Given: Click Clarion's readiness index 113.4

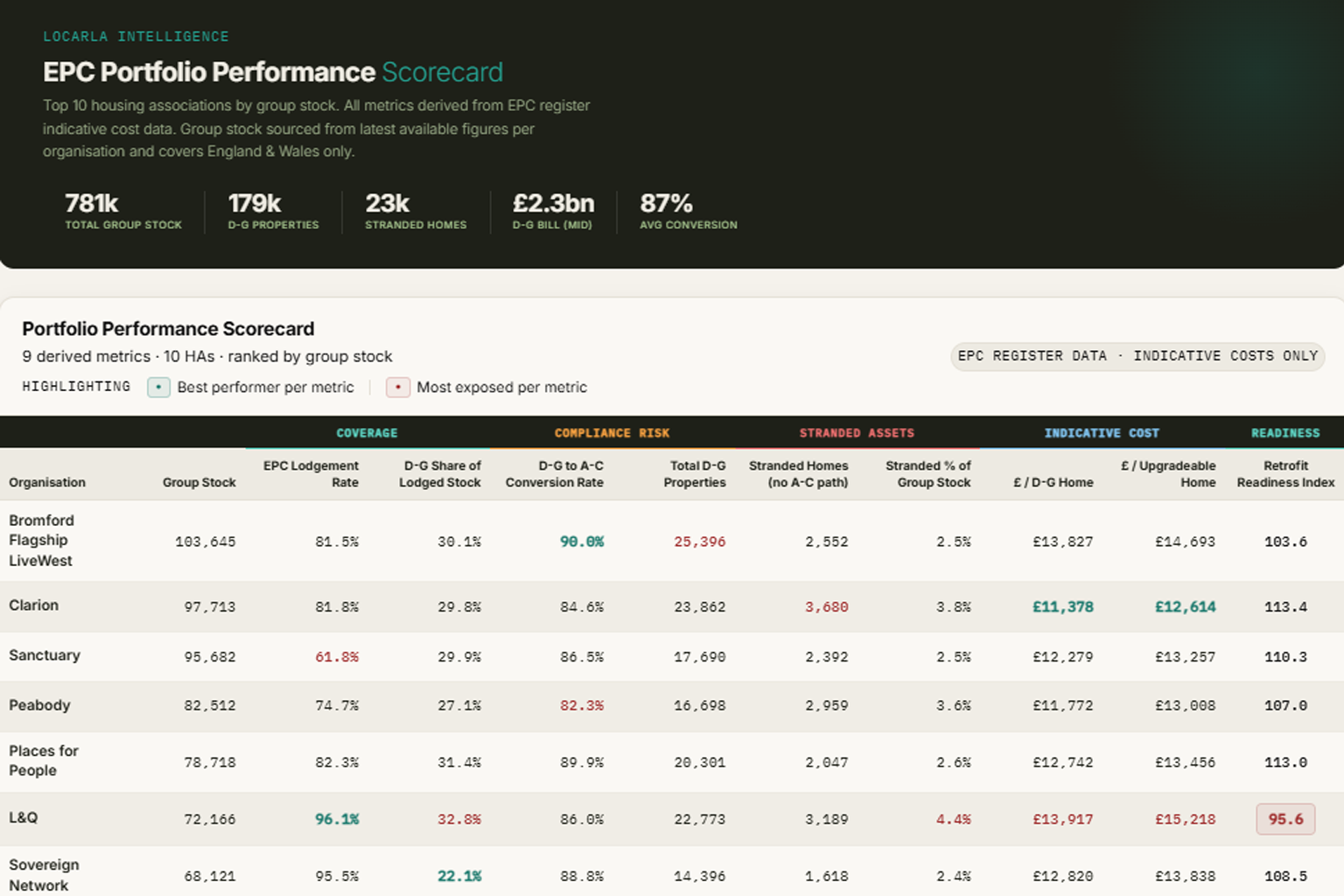Looking at the screenshot, I should point(1285,607).
